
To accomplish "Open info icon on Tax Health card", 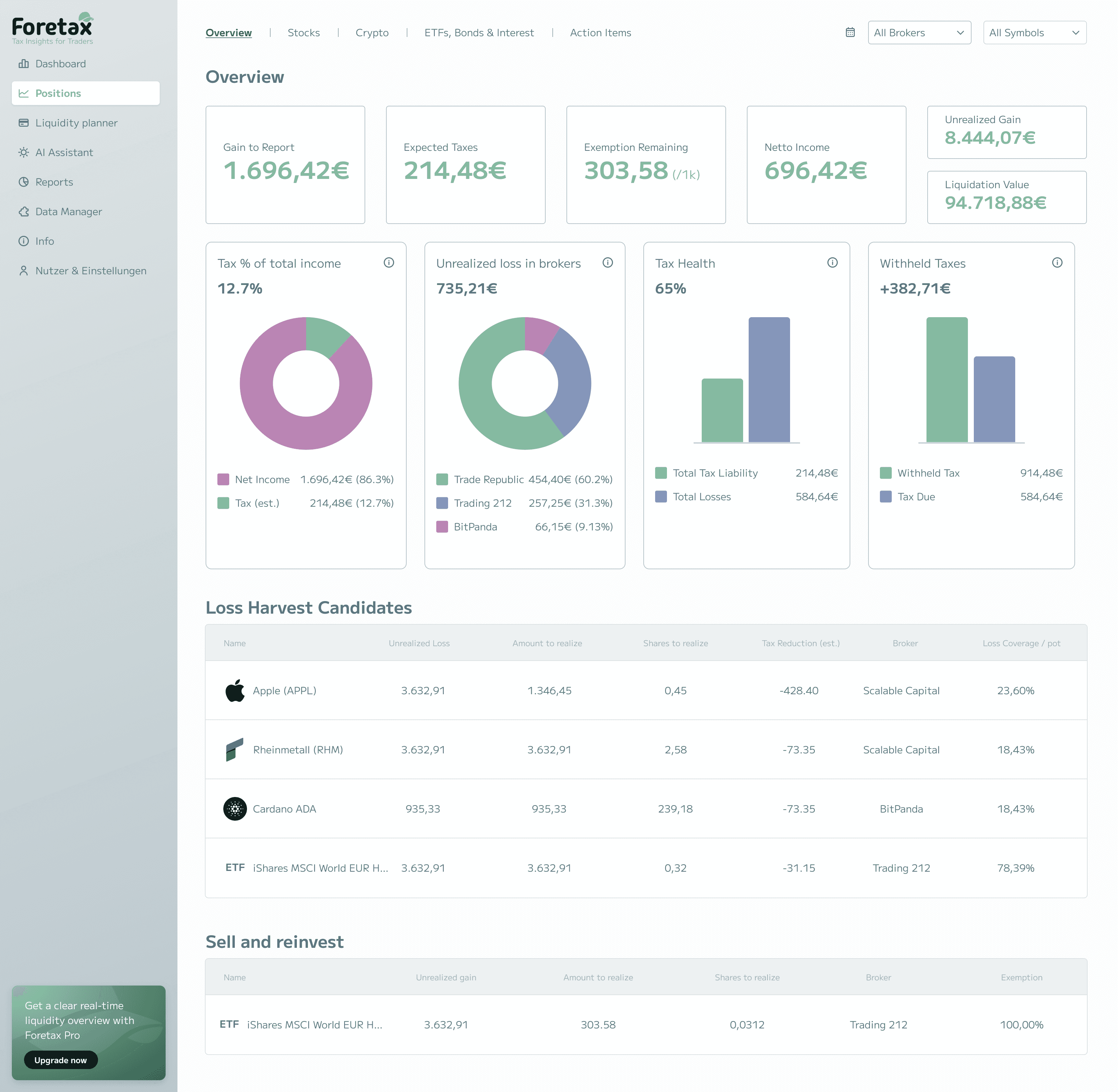I will pos(832,263).
